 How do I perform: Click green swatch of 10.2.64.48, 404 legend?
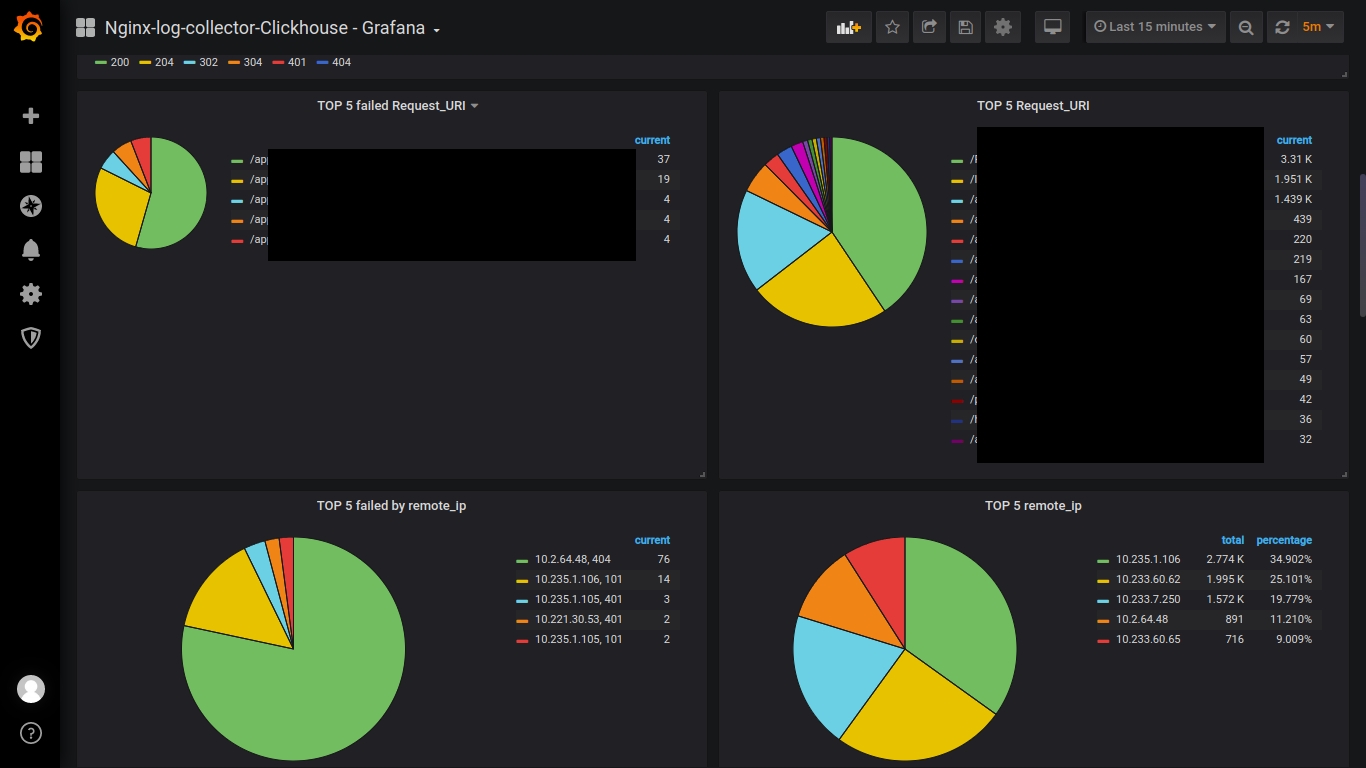click(522, 560)
